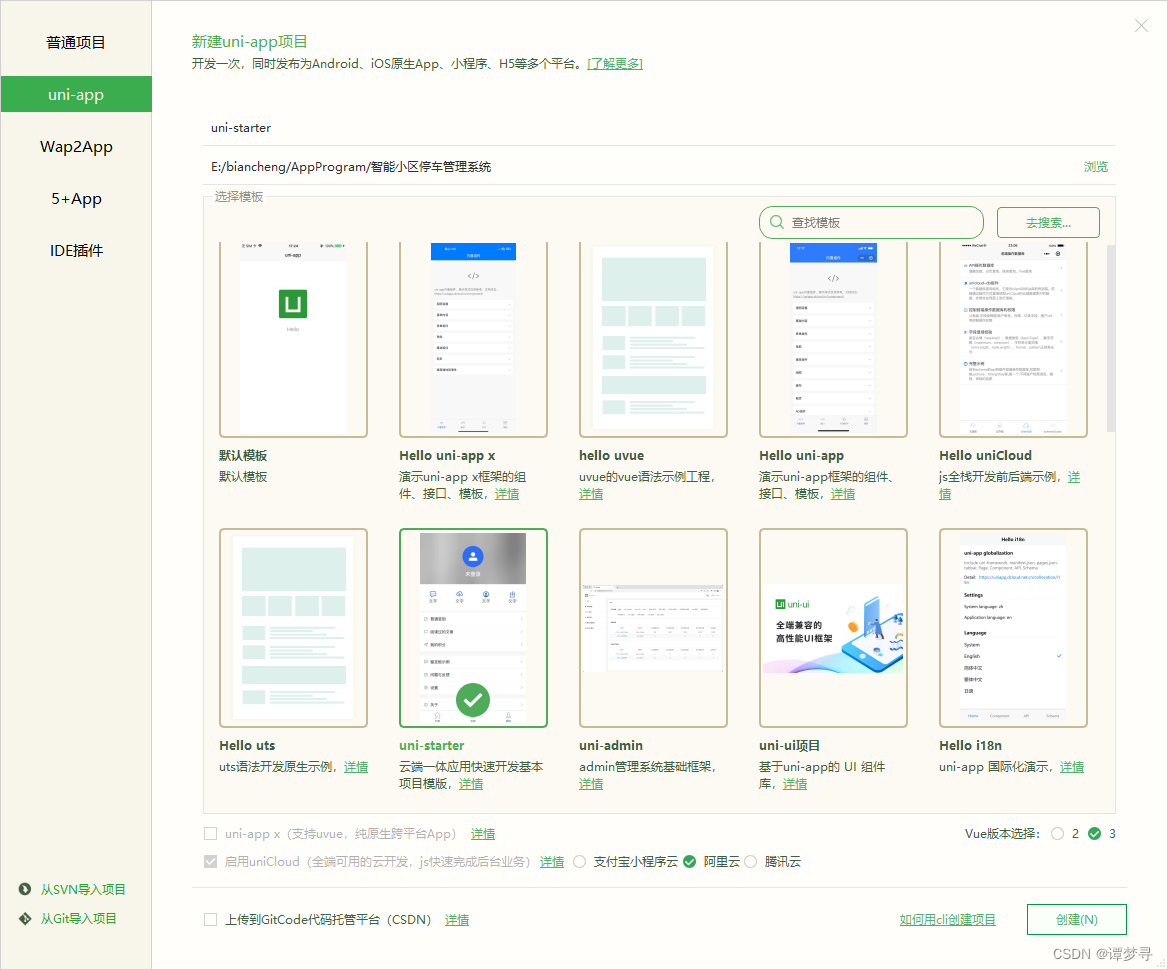
Task: Open the 普通项目 project type tab
Action: pyautogui.click(x=75, y=42)
